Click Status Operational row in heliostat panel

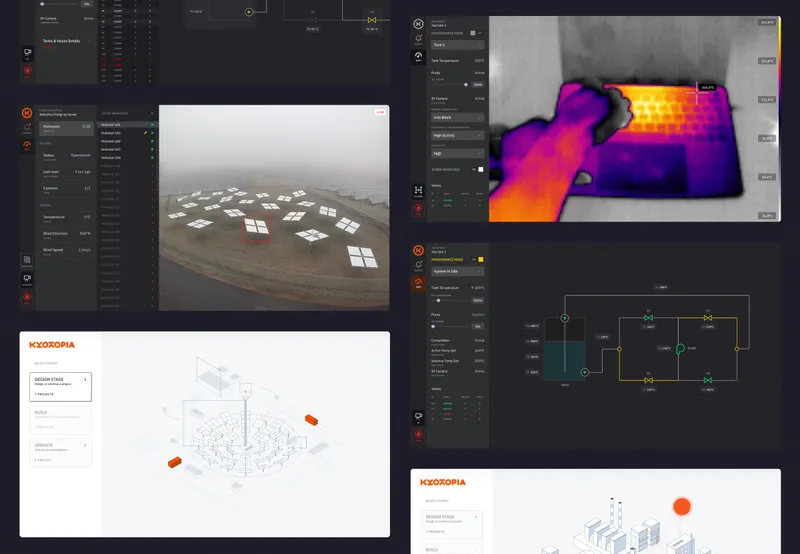[66, 156]
